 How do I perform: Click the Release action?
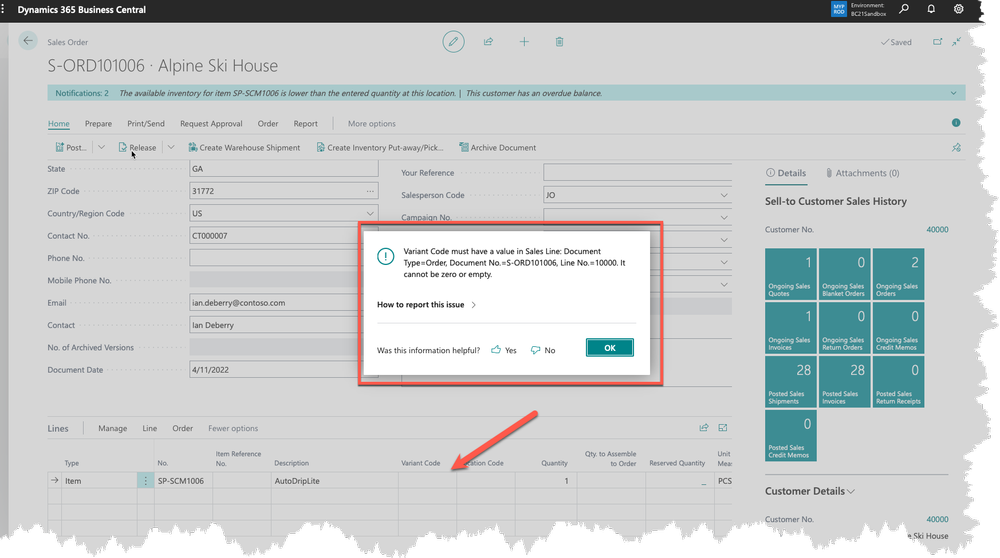tap(137, 147)
